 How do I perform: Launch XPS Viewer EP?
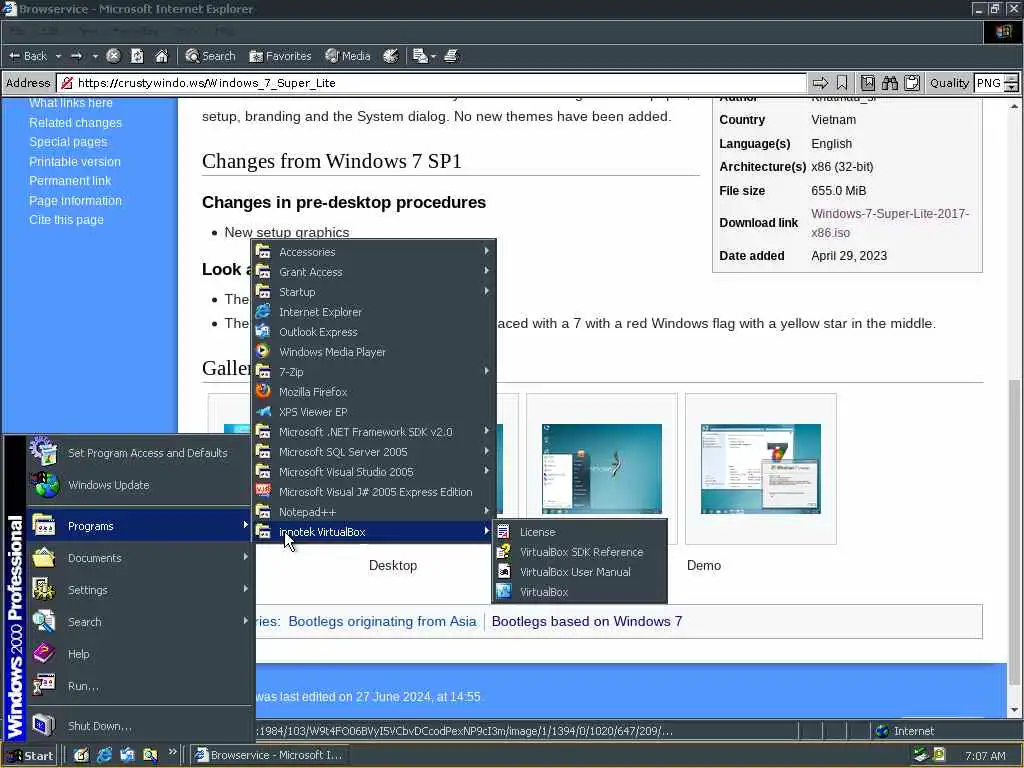click(374, 412)
